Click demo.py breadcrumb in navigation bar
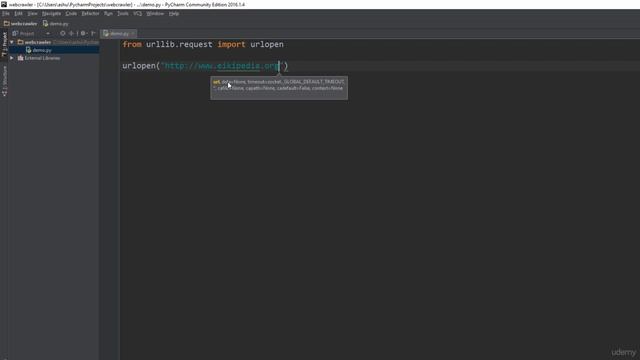The width and height of the screenshot is (640, 360). [56, 24]
